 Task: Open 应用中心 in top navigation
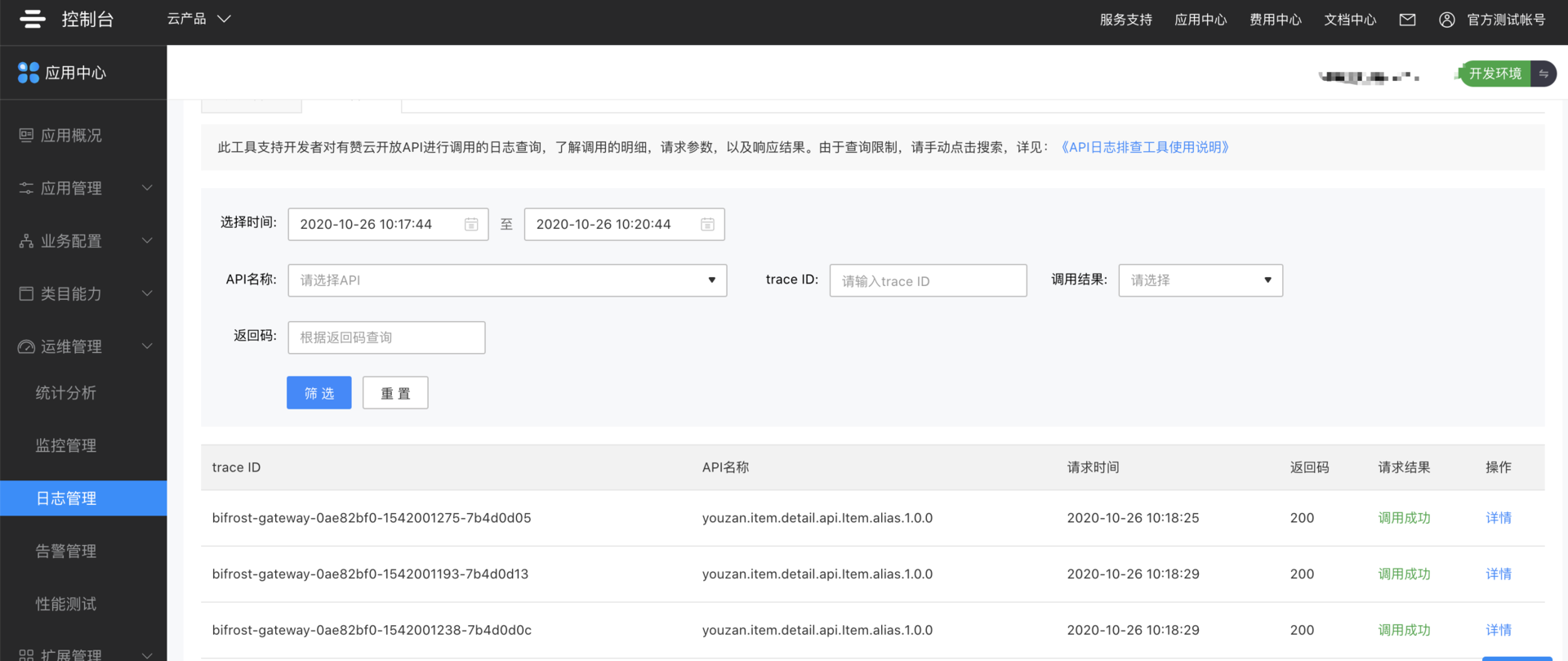point(1200,20)
